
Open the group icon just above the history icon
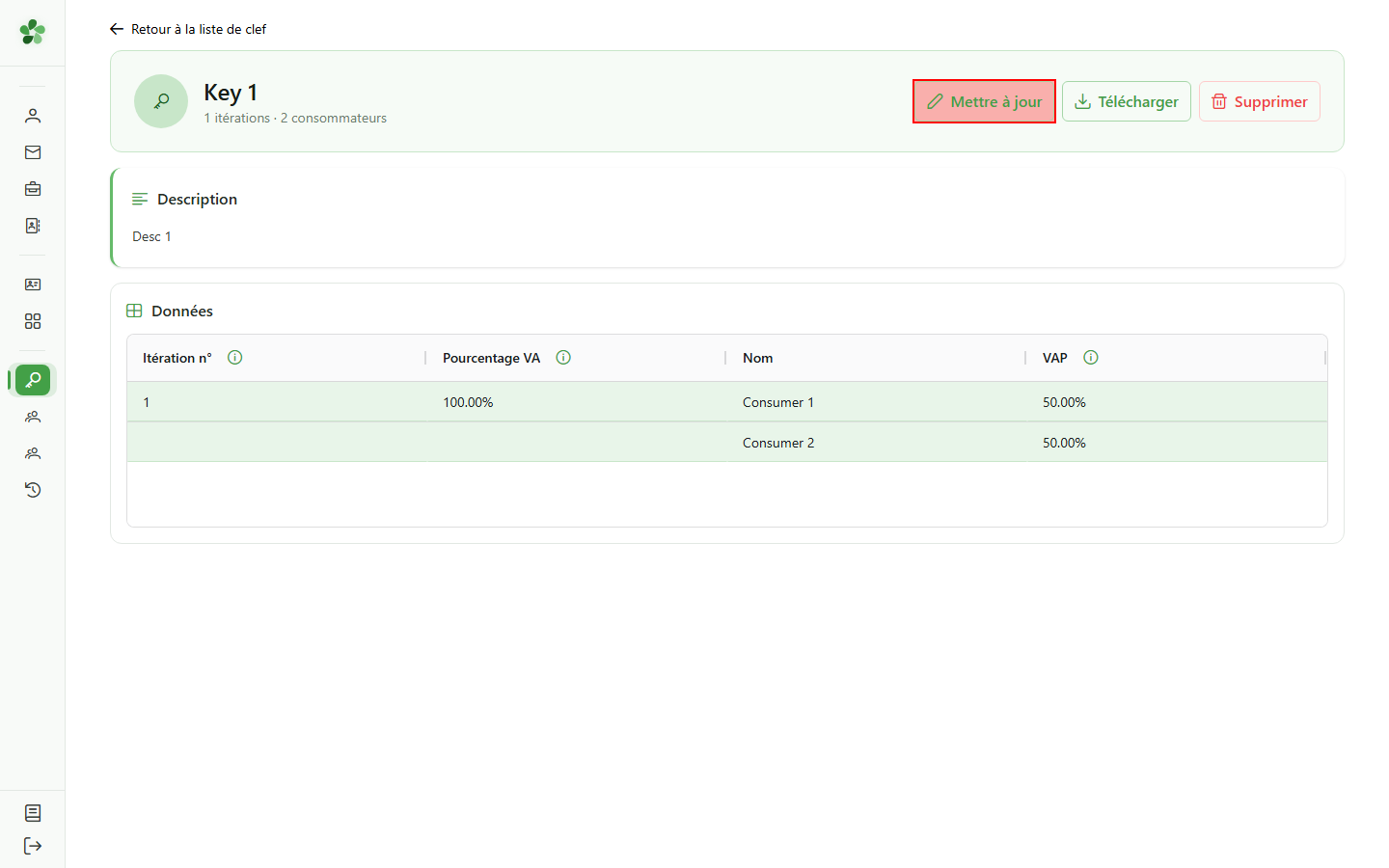pyautogui.click(x=33, y=453)
